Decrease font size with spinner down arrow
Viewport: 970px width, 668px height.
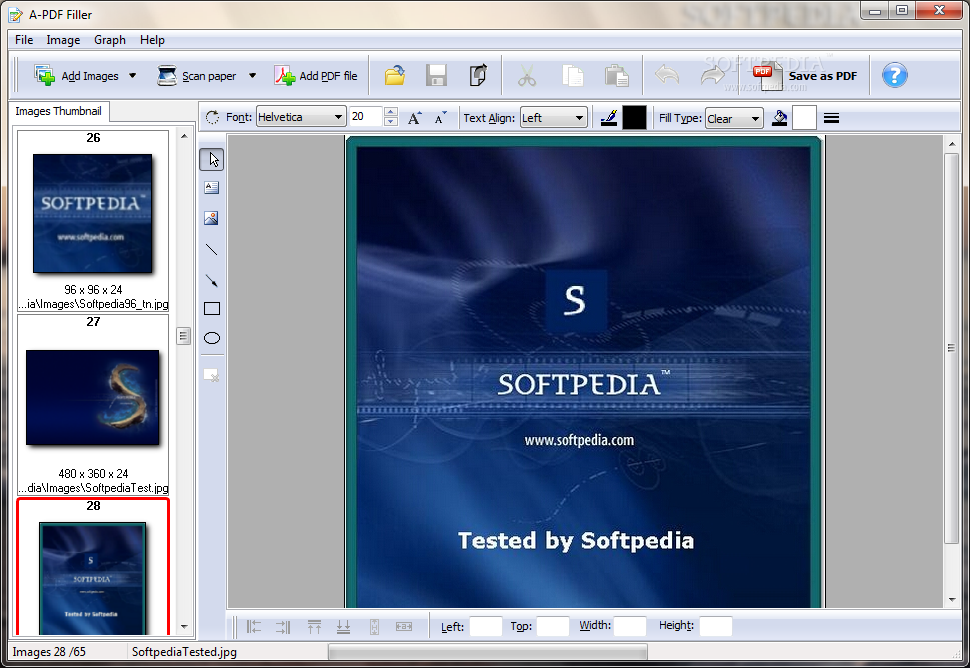pyautogui.click(x=390, y=122)
